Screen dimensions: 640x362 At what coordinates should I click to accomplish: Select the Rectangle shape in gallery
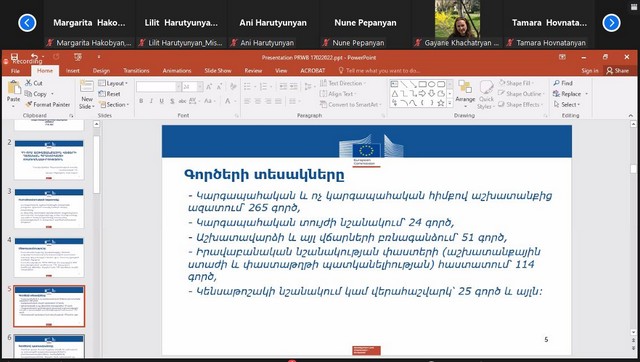423,84
